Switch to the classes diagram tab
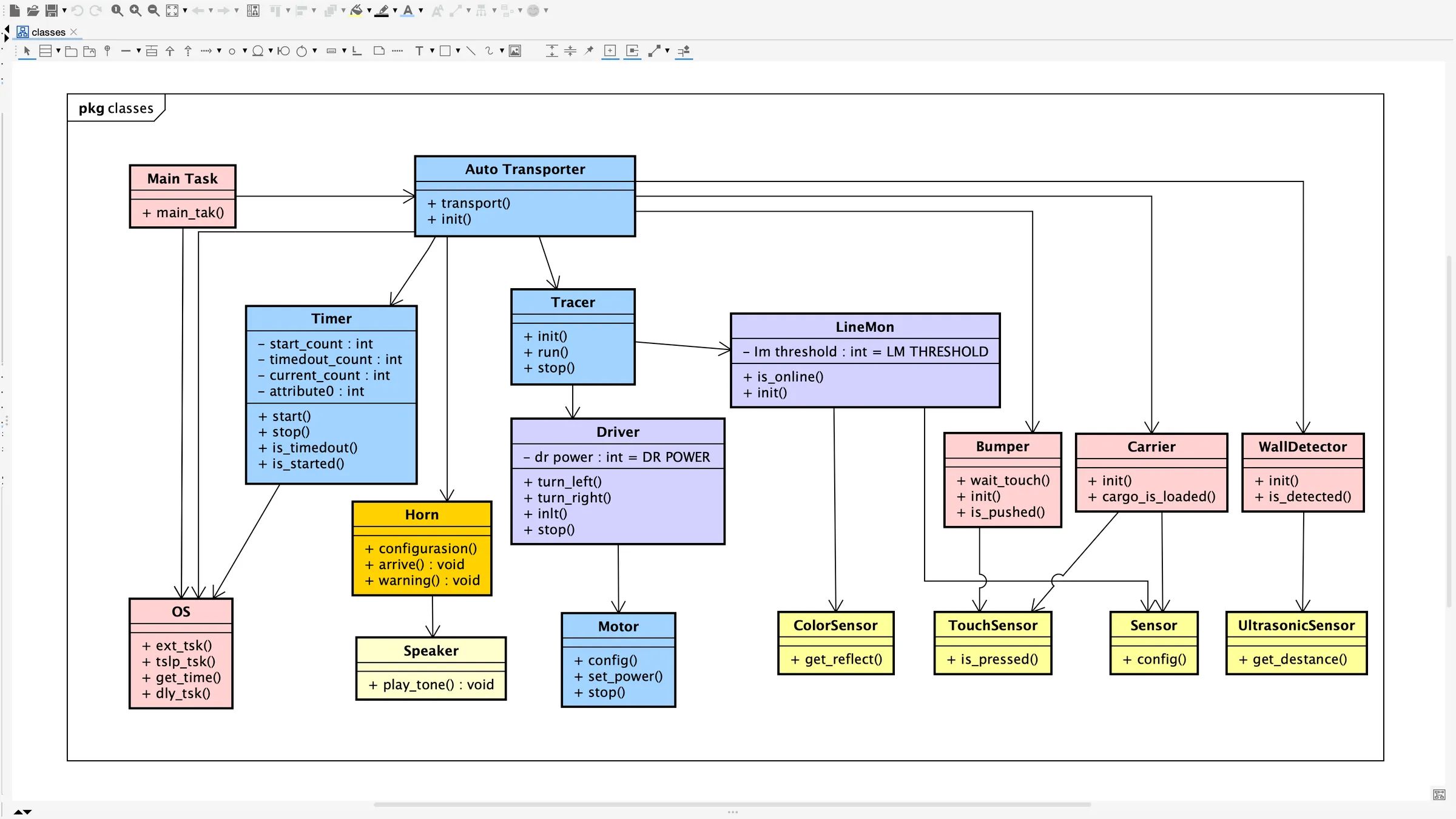The image size is (1456, 819). [x=49, y=32]
